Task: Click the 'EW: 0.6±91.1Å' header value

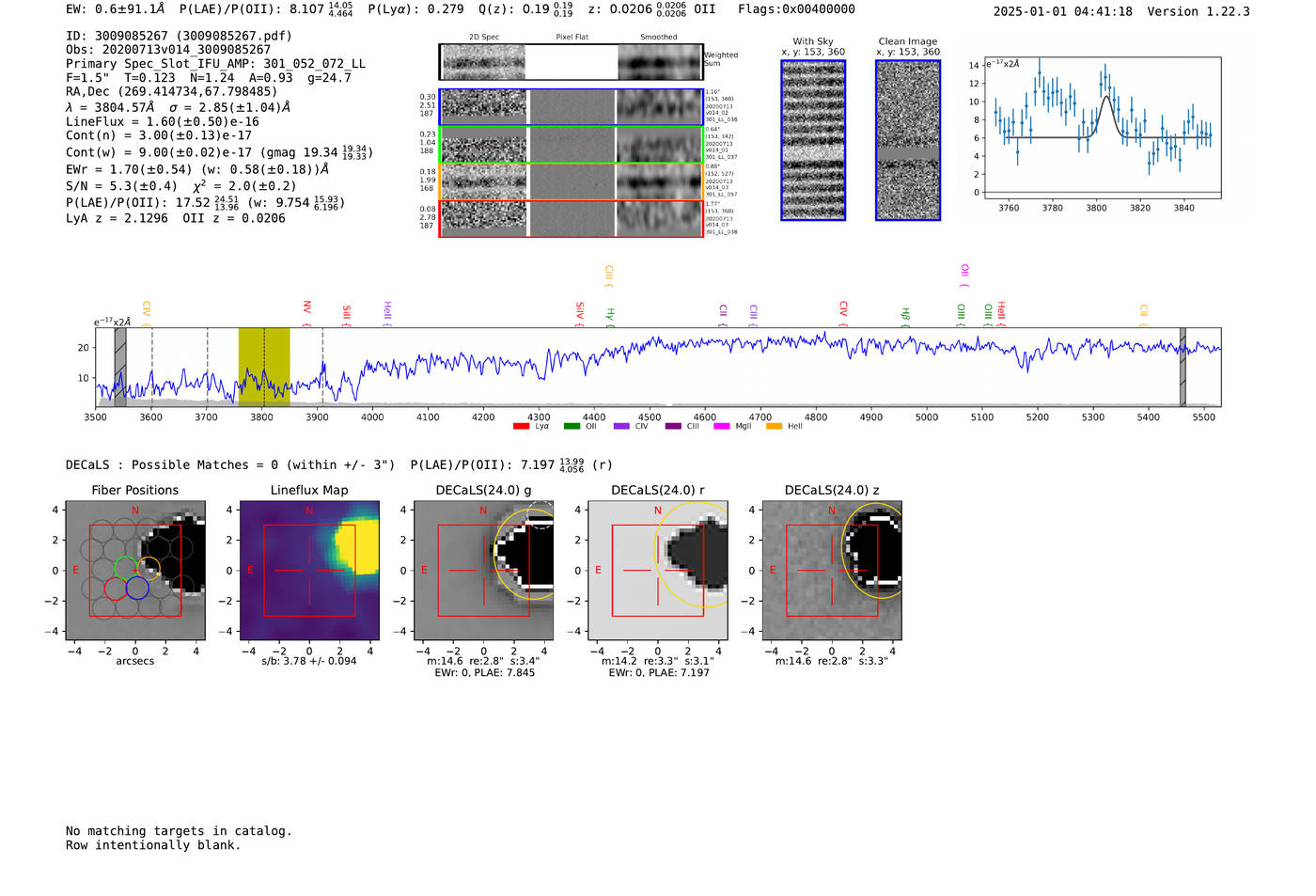Action: [115, 8]
